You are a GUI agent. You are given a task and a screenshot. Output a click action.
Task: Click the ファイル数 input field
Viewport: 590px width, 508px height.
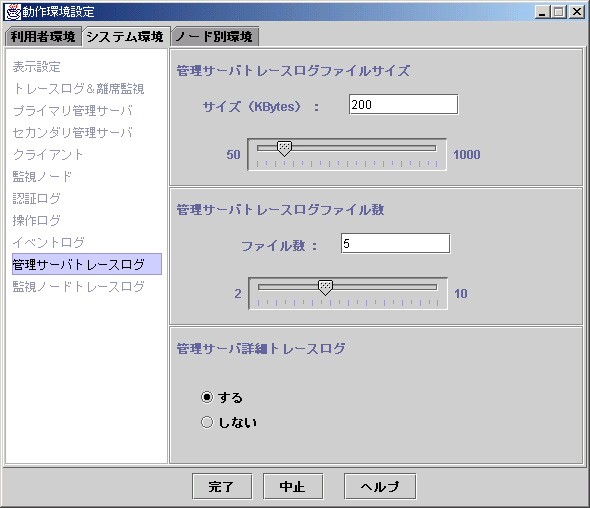395,243
